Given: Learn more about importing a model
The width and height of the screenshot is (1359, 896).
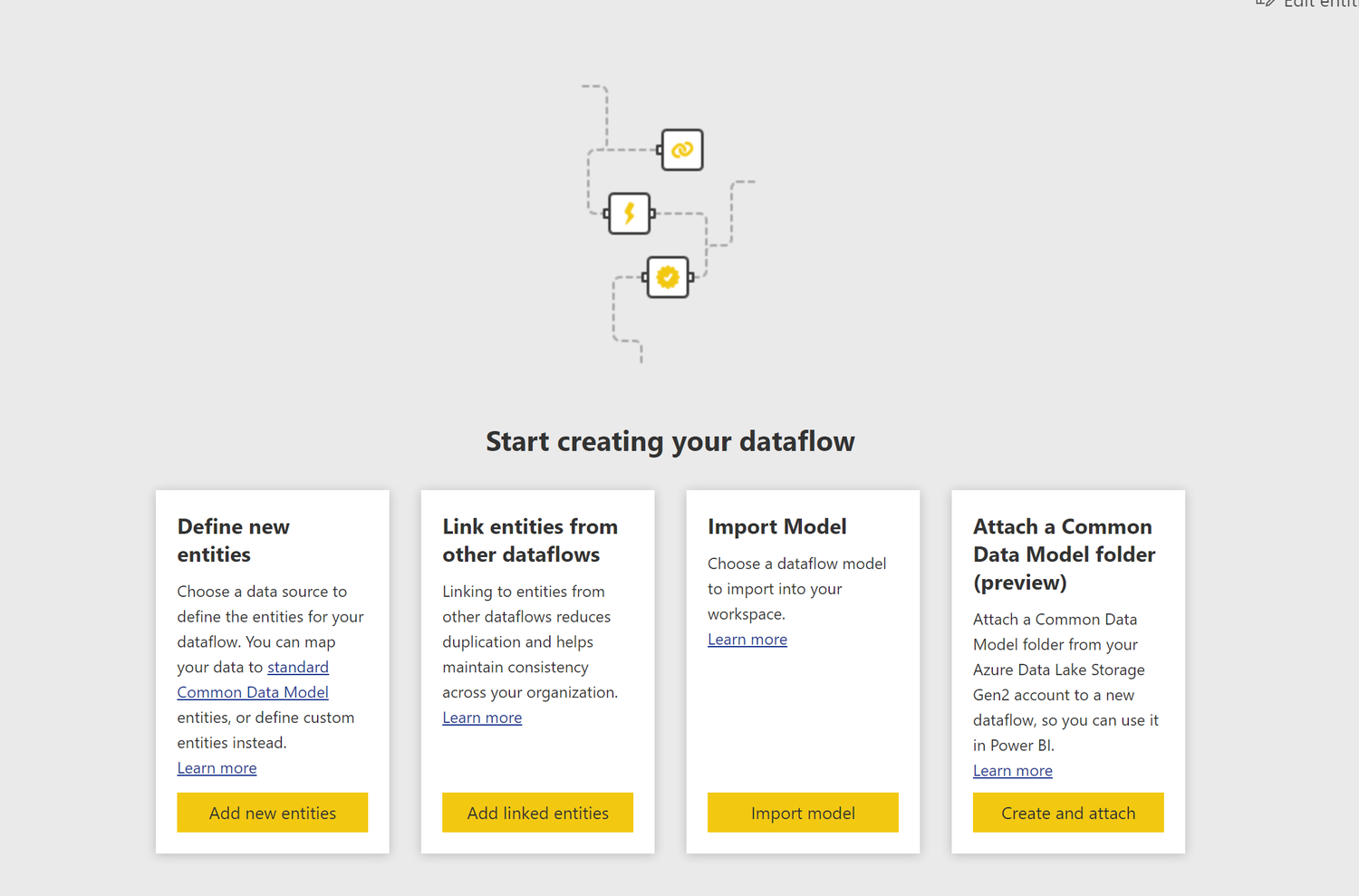Looking at the screenshot, I should tap(747, 639).
